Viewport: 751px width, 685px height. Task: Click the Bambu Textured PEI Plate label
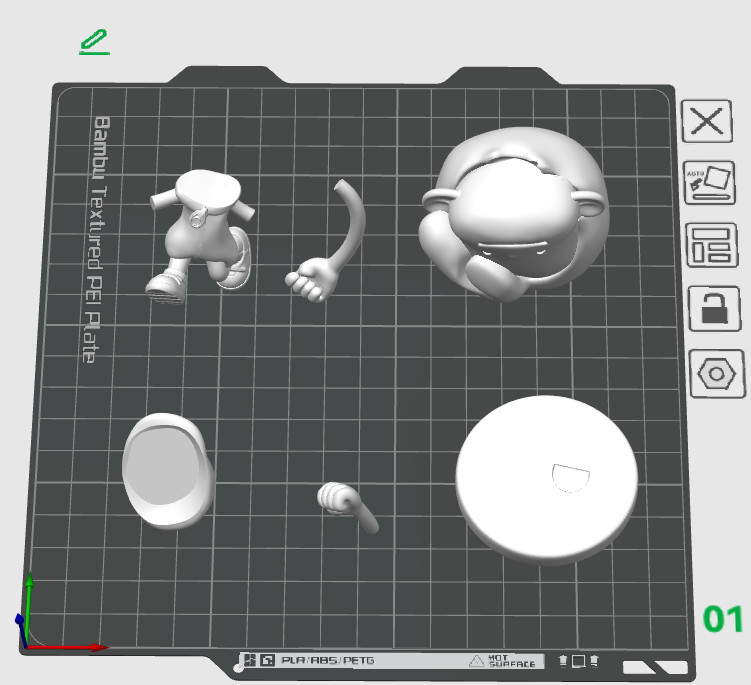pyautogui.click(x=96, y=239)
